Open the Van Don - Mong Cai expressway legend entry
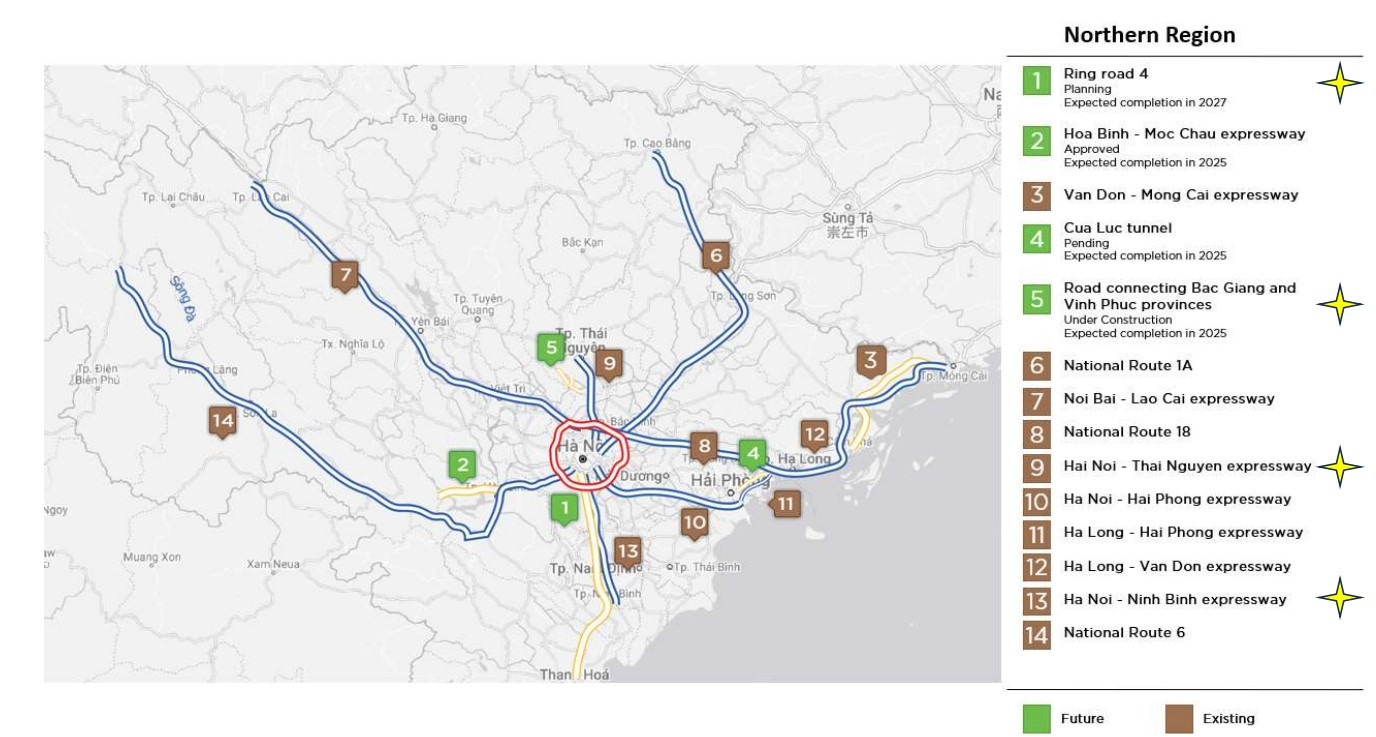Image resolution: width=1376 pixels, height=737 pixels. [1180, 195]
